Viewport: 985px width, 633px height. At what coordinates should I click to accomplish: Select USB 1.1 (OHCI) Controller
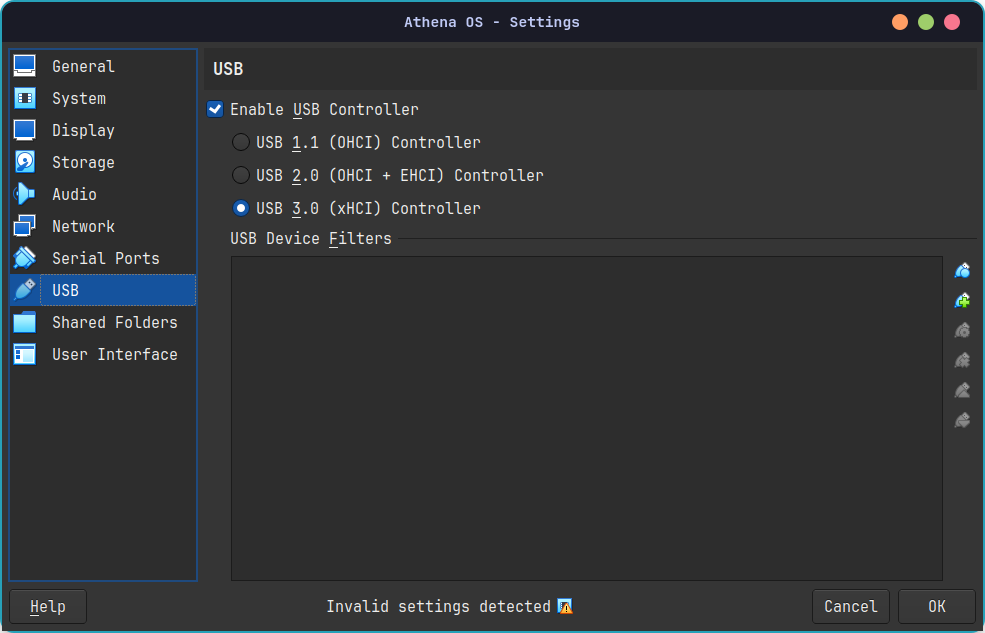240,142
